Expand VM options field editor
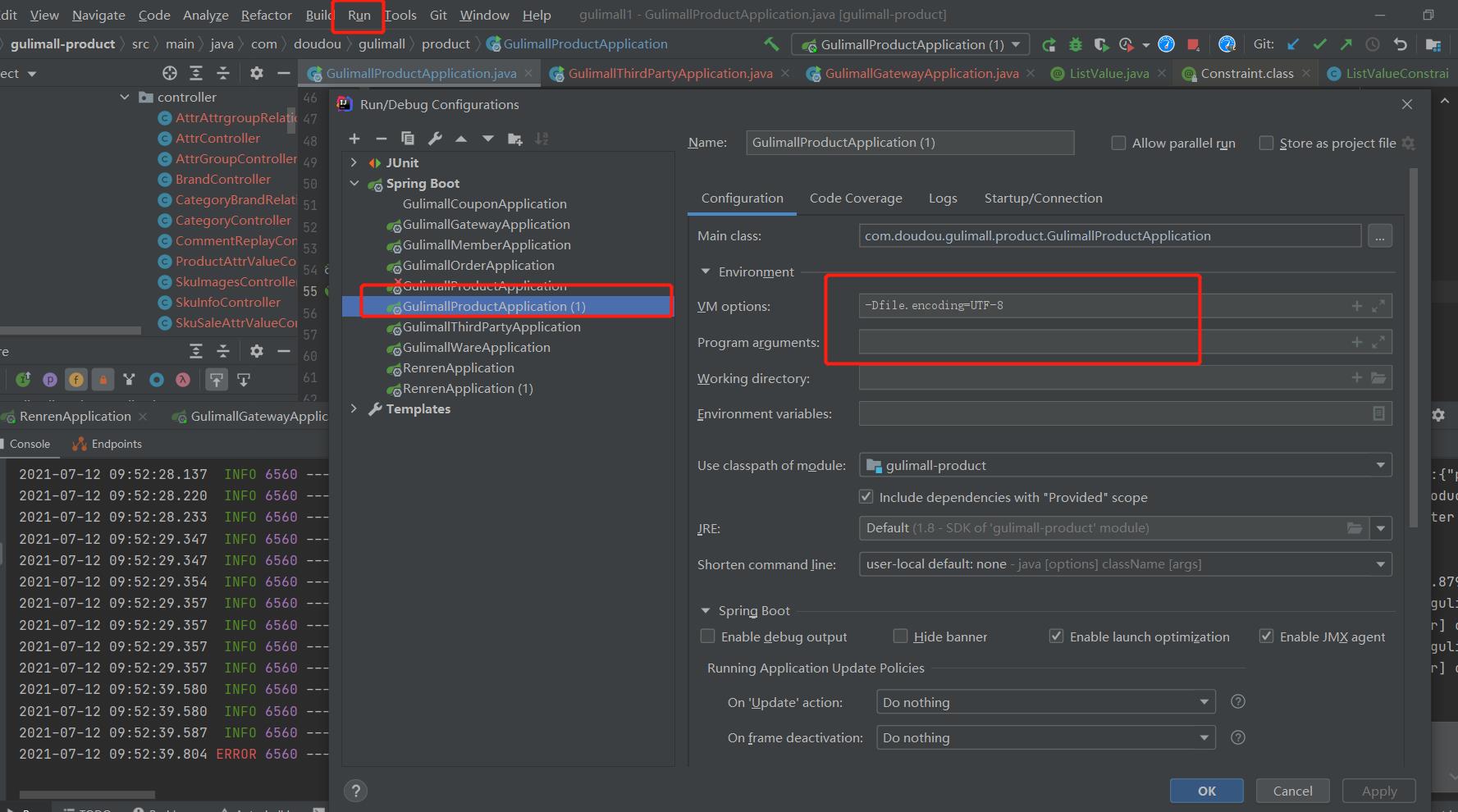Viewport: 1458px width, 812px height. [1378, 306]
